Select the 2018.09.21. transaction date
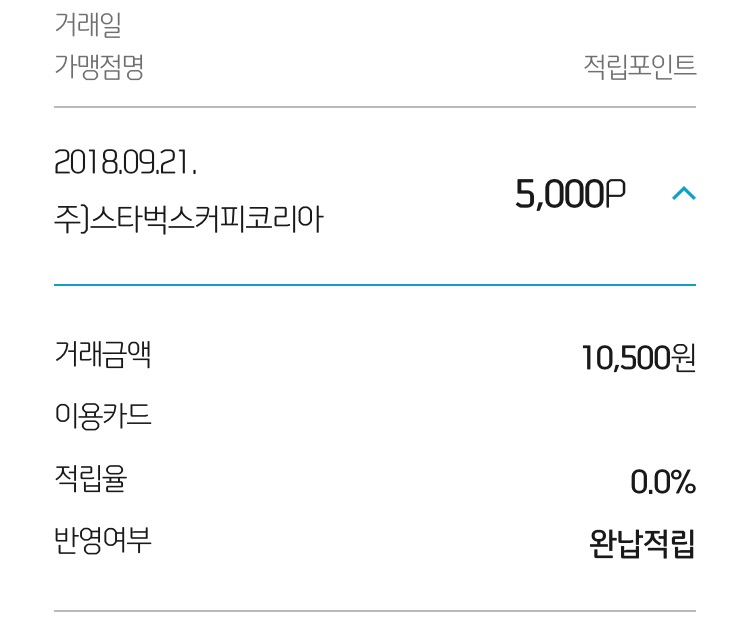Image resolution: width=750 pixels, height=621 pixels. click(x=125, y=163)
